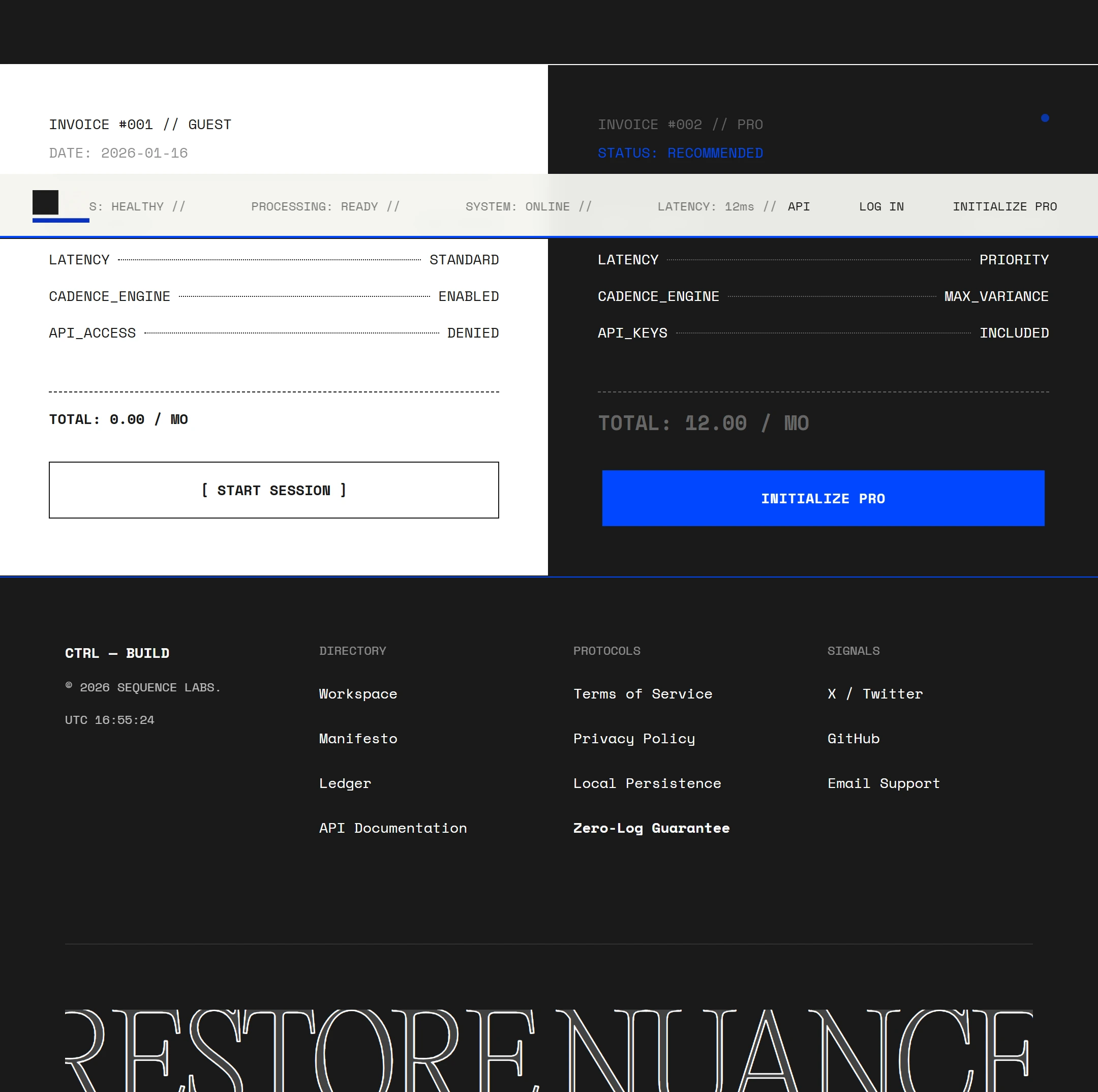Click INITIALIZE PRO in the navigation bar
The width and height of the screenshot is (1098, 1092).
1004,207
